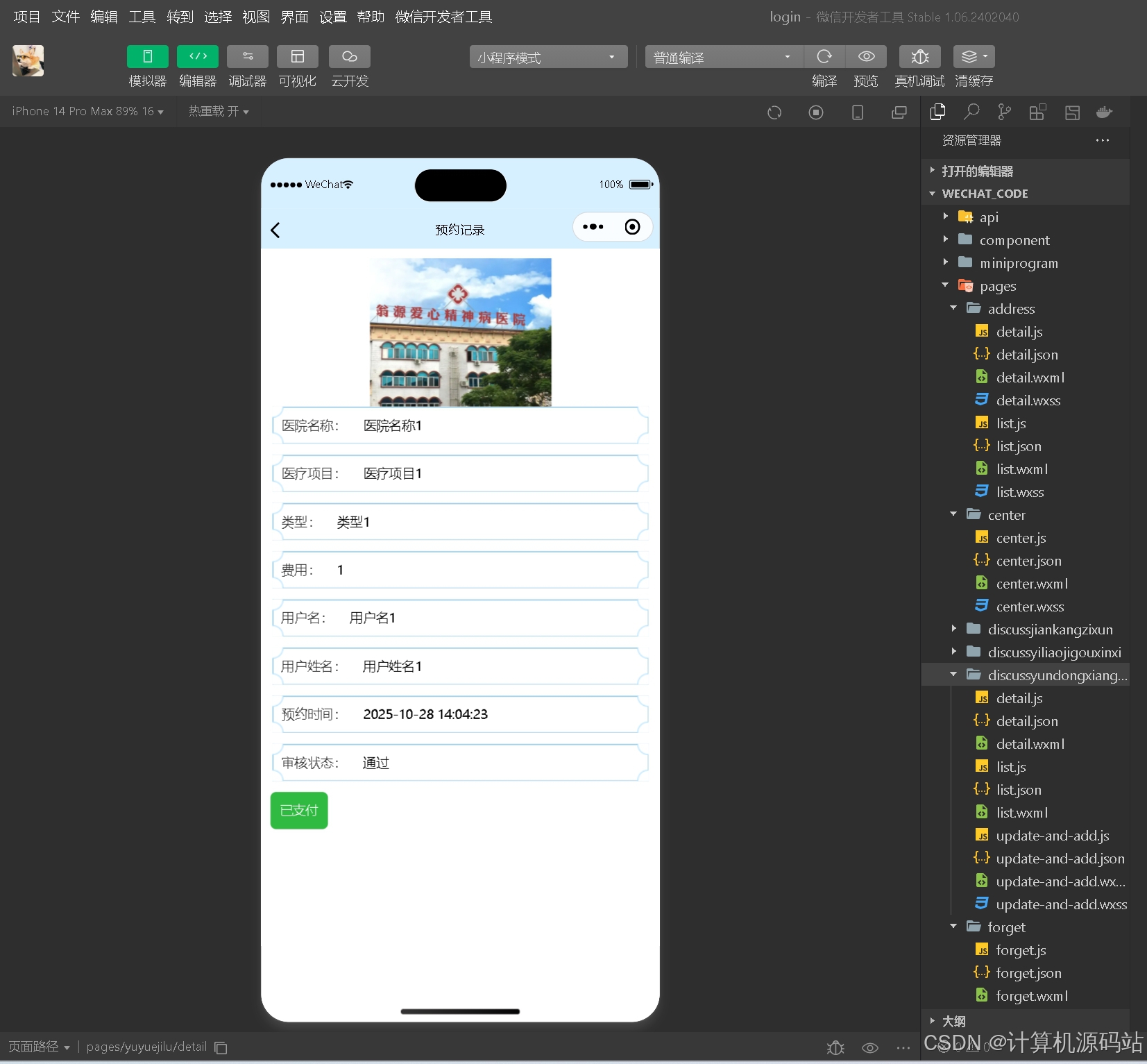Expand the discussjiankangzixun folder

(x=1026, y=630)
